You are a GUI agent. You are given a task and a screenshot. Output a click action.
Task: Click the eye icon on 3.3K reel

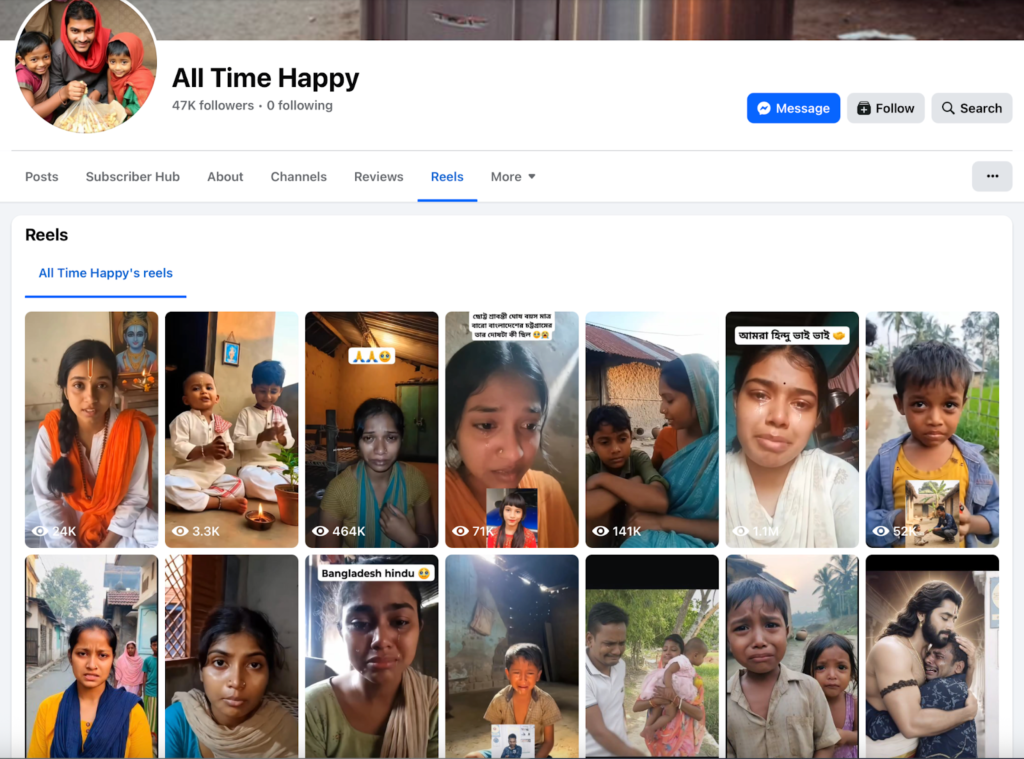click(180, 531)
